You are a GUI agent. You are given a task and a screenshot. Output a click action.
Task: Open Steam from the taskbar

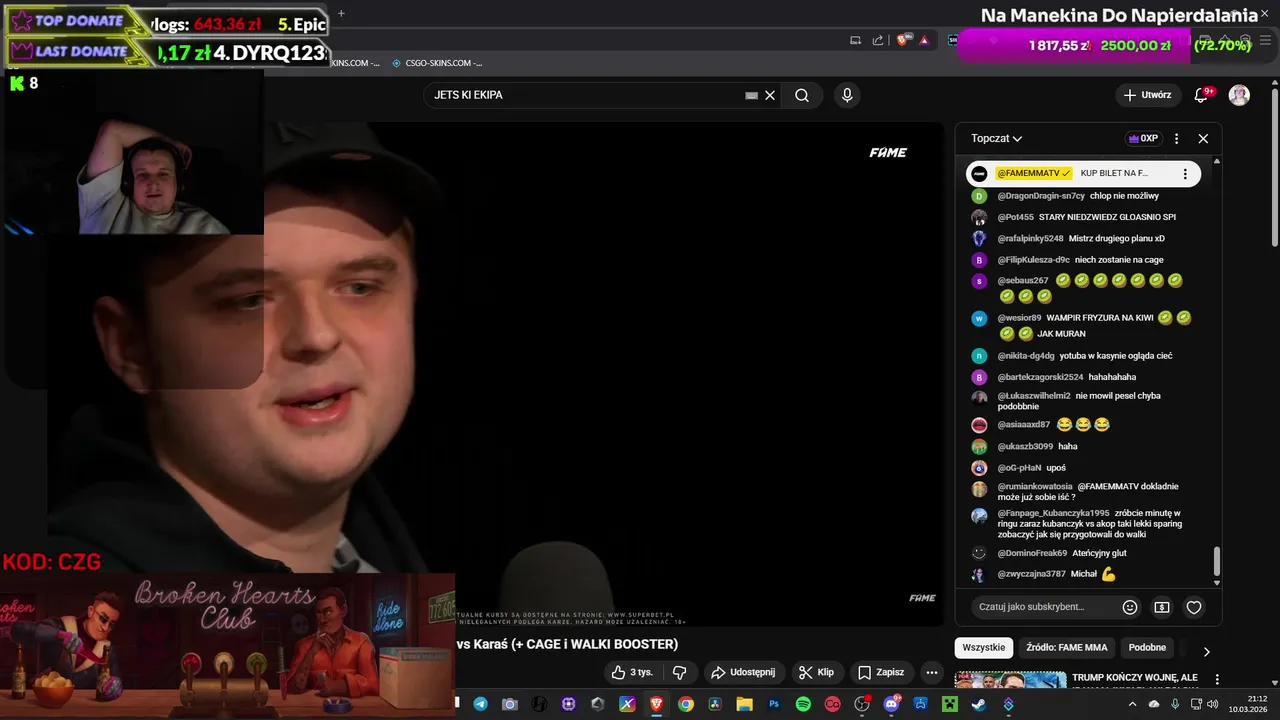[979, 704]
